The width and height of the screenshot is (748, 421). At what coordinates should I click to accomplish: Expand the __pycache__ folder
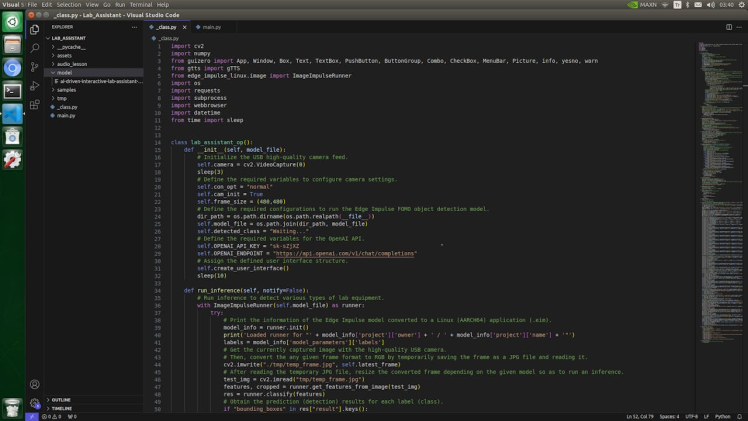(70, 47)
